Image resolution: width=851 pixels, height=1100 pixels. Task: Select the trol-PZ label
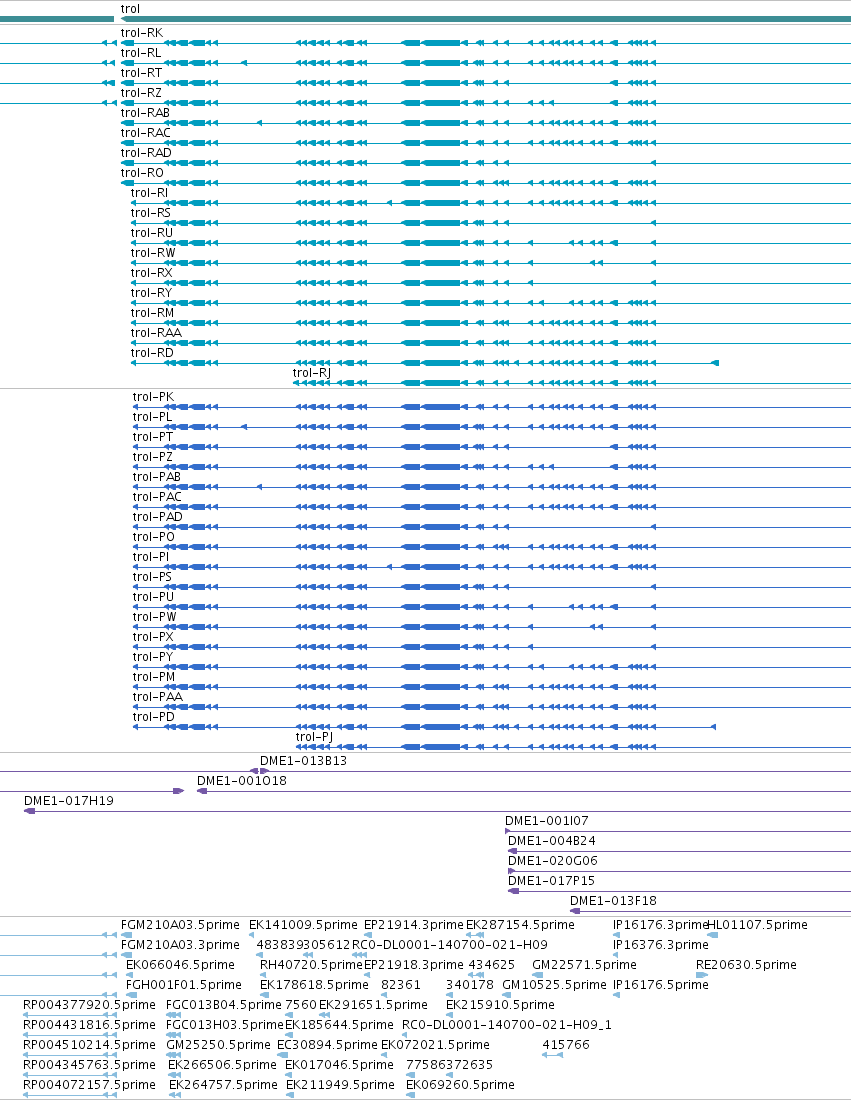click(x=153, y=457)
